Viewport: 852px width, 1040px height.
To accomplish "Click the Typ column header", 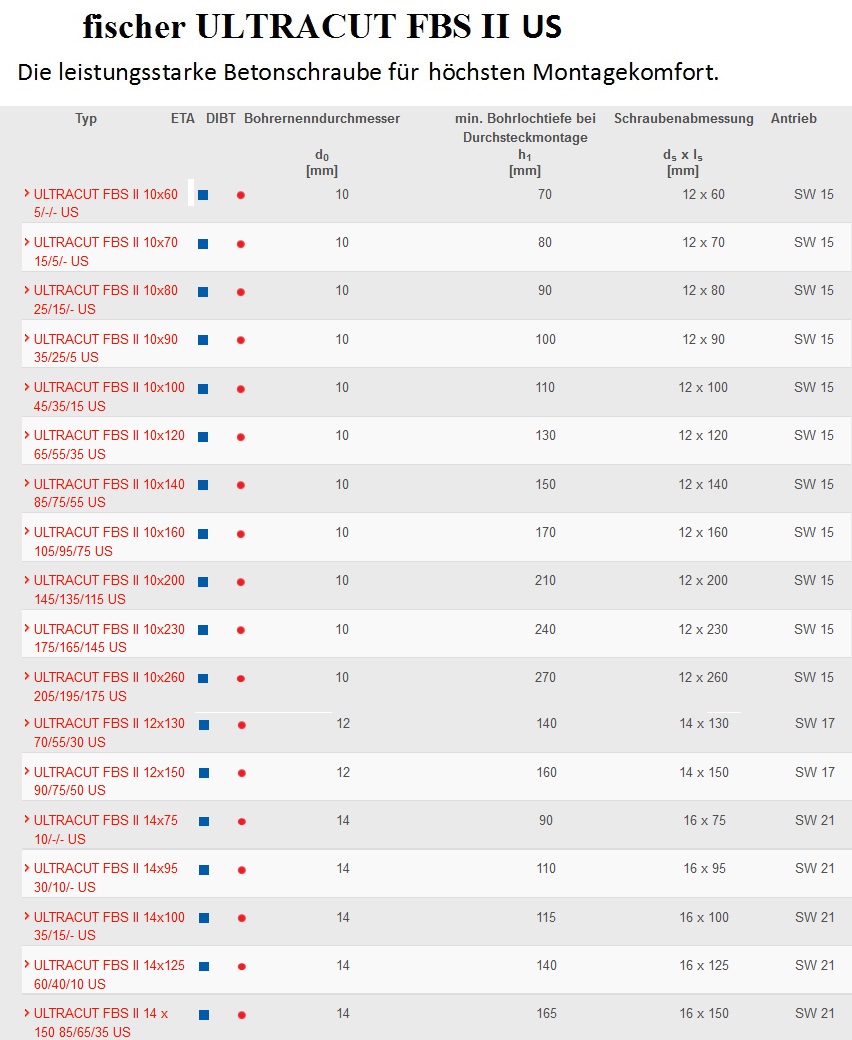I will coord(86,119).
